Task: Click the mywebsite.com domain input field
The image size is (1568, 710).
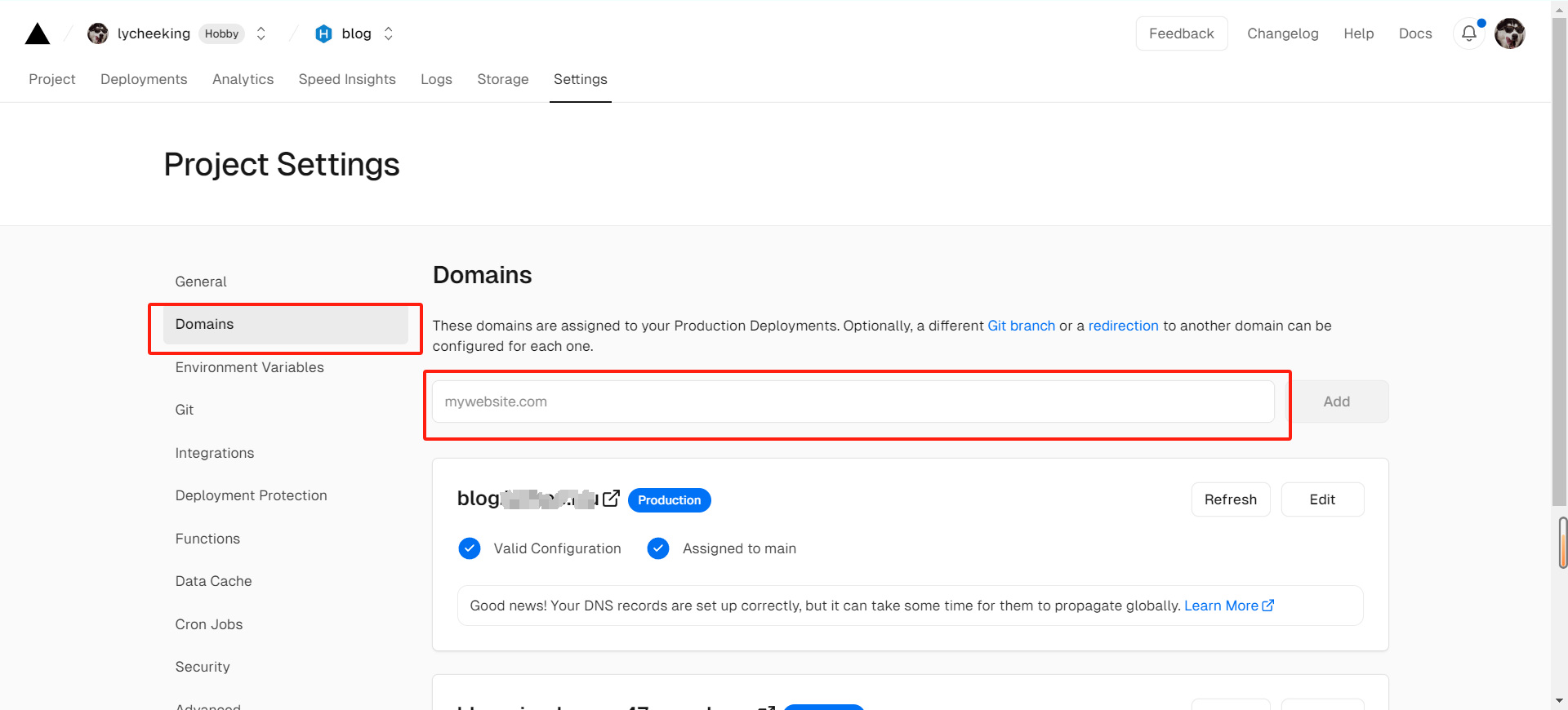Action: [x=853, y=402]
